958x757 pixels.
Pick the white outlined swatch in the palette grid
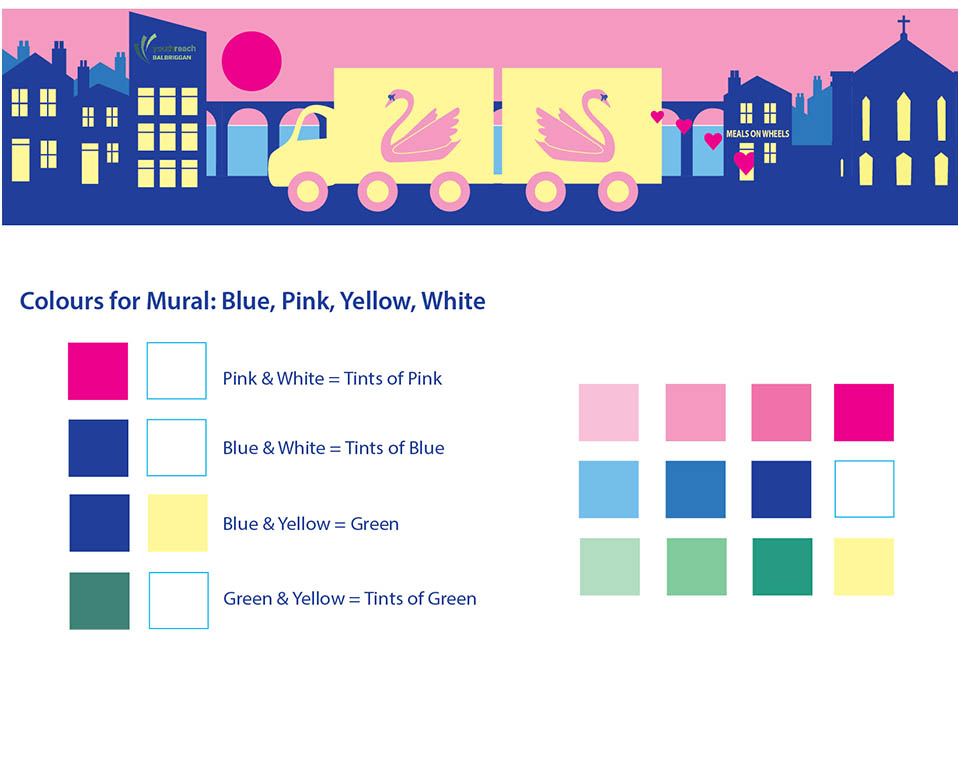point(864,489)
